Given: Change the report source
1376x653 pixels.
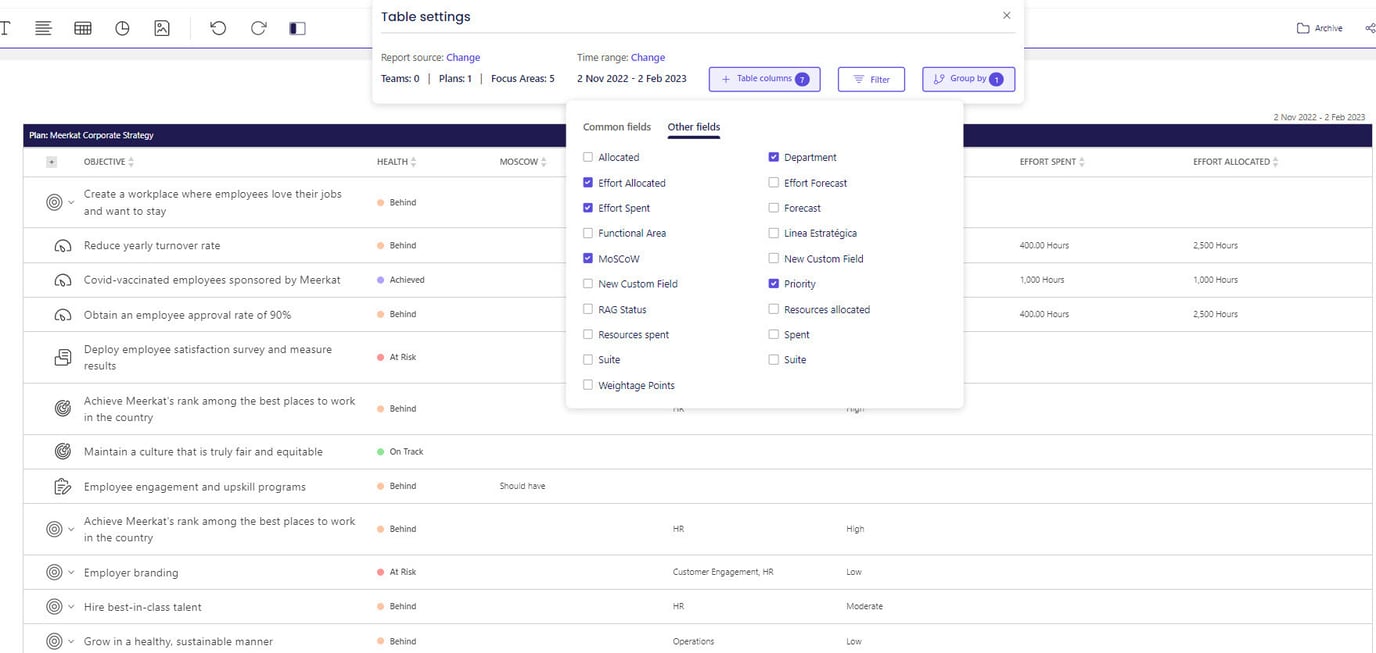Looking at the screenshot, I should pos(463,58).
